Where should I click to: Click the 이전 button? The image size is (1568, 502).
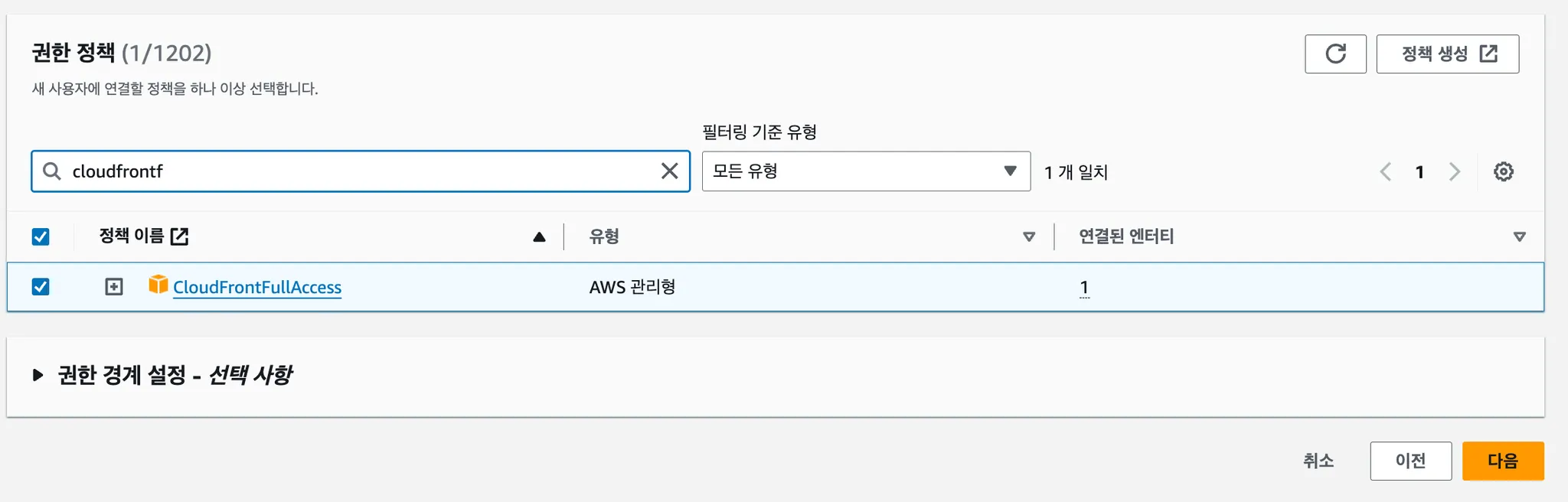click(x=1410, y=461)
